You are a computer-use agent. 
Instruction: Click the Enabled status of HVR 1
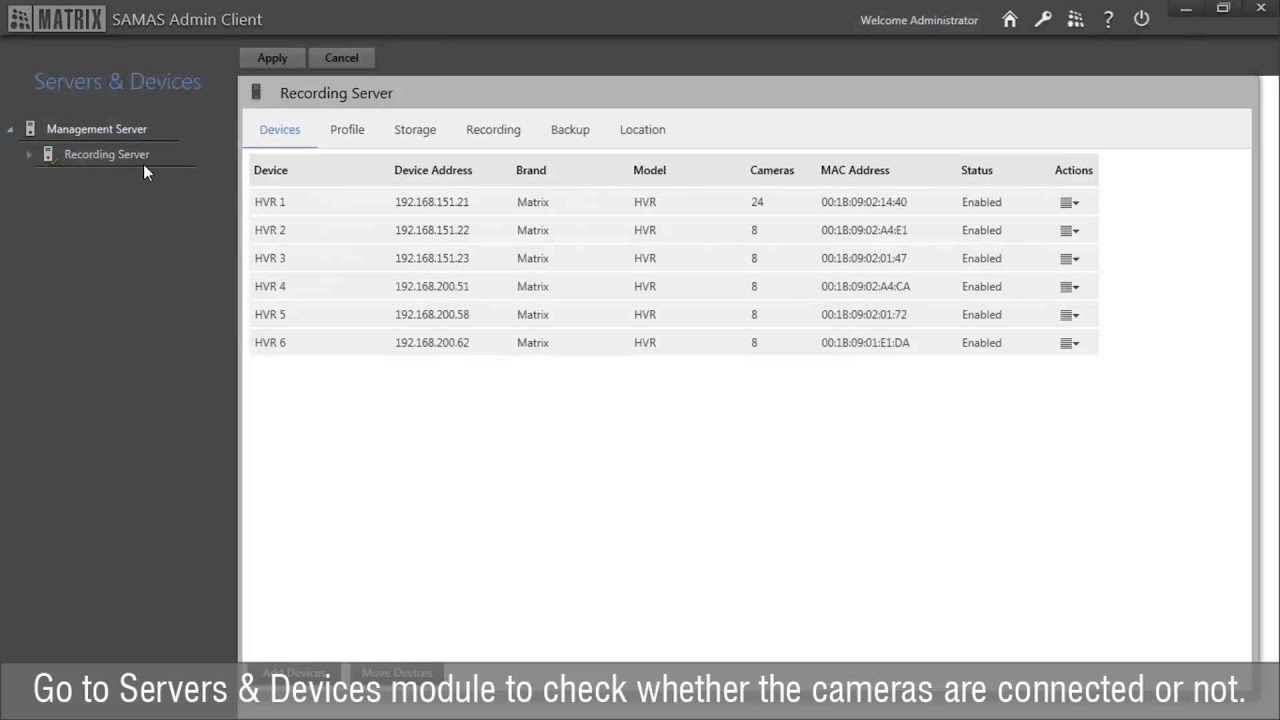click(982, 202)
